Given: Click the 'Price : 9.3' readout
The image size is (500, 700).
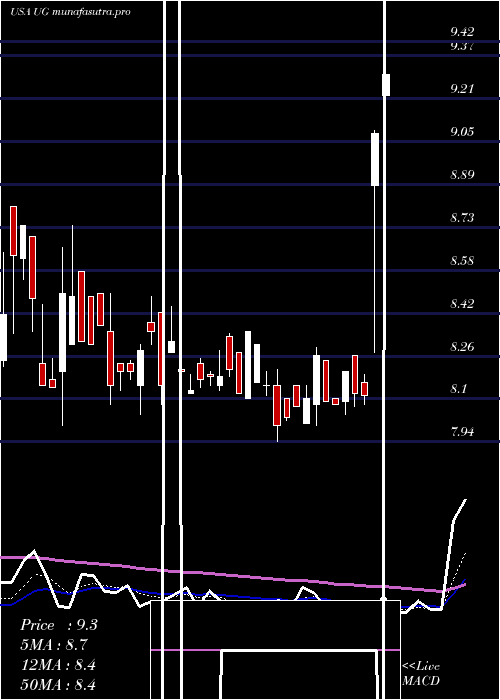Looking at the screenshot, I should (59, 625).
